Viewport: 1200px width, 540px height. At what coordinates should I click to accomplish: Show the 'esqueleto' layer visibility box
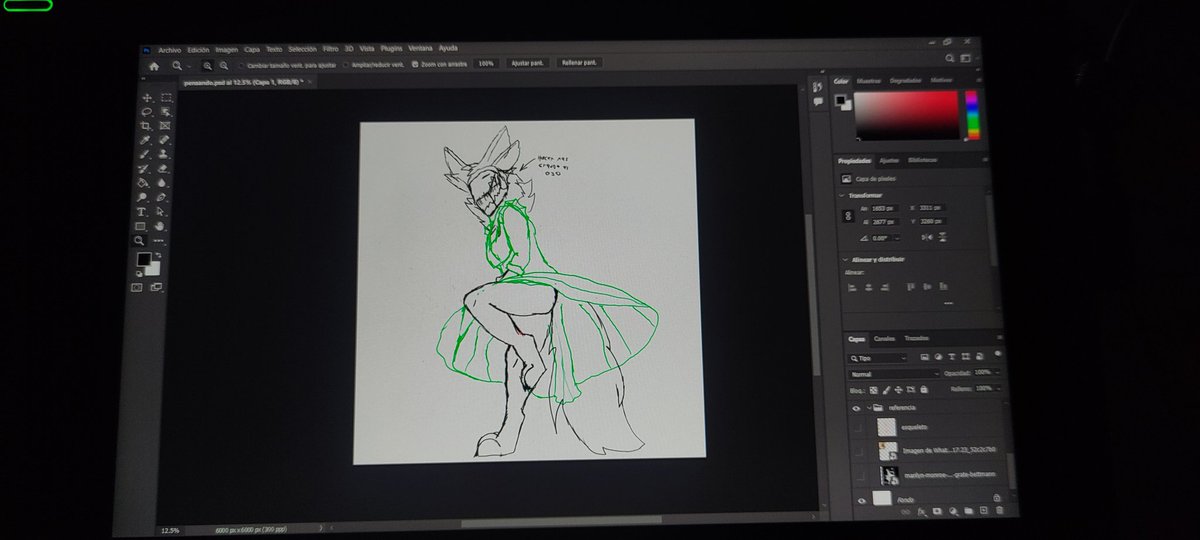[x=858, y=428]
